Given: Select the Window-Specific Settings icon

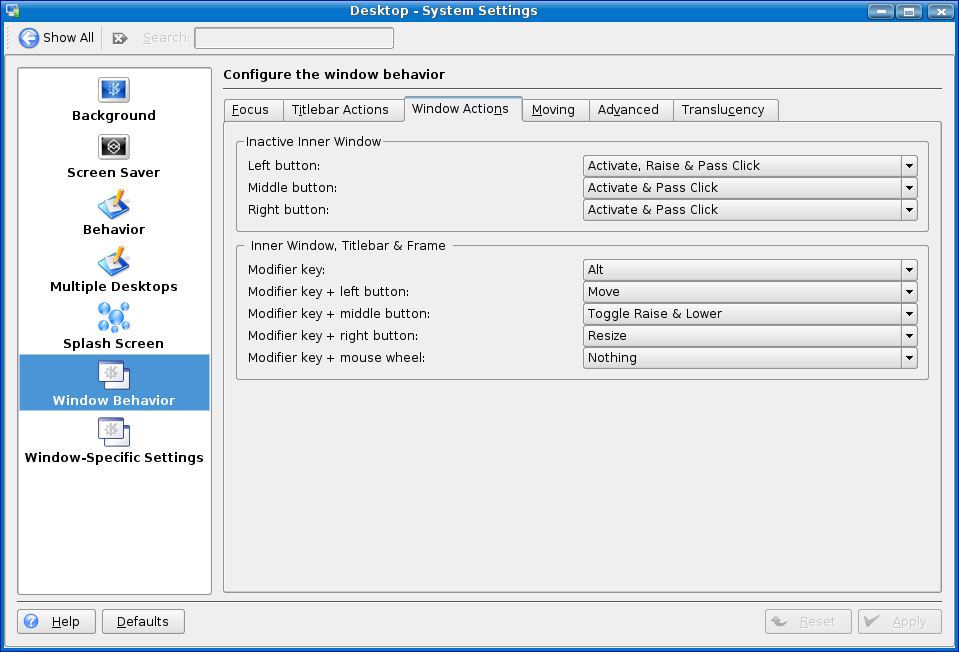Looking at the screenshot, I should click(113, 432).
